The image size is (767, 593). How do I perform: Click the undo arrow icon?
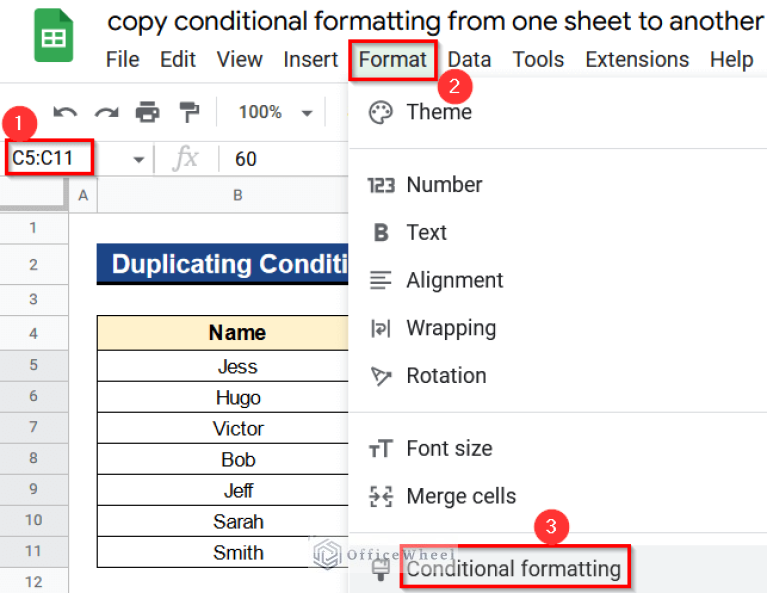pos(65,112)
